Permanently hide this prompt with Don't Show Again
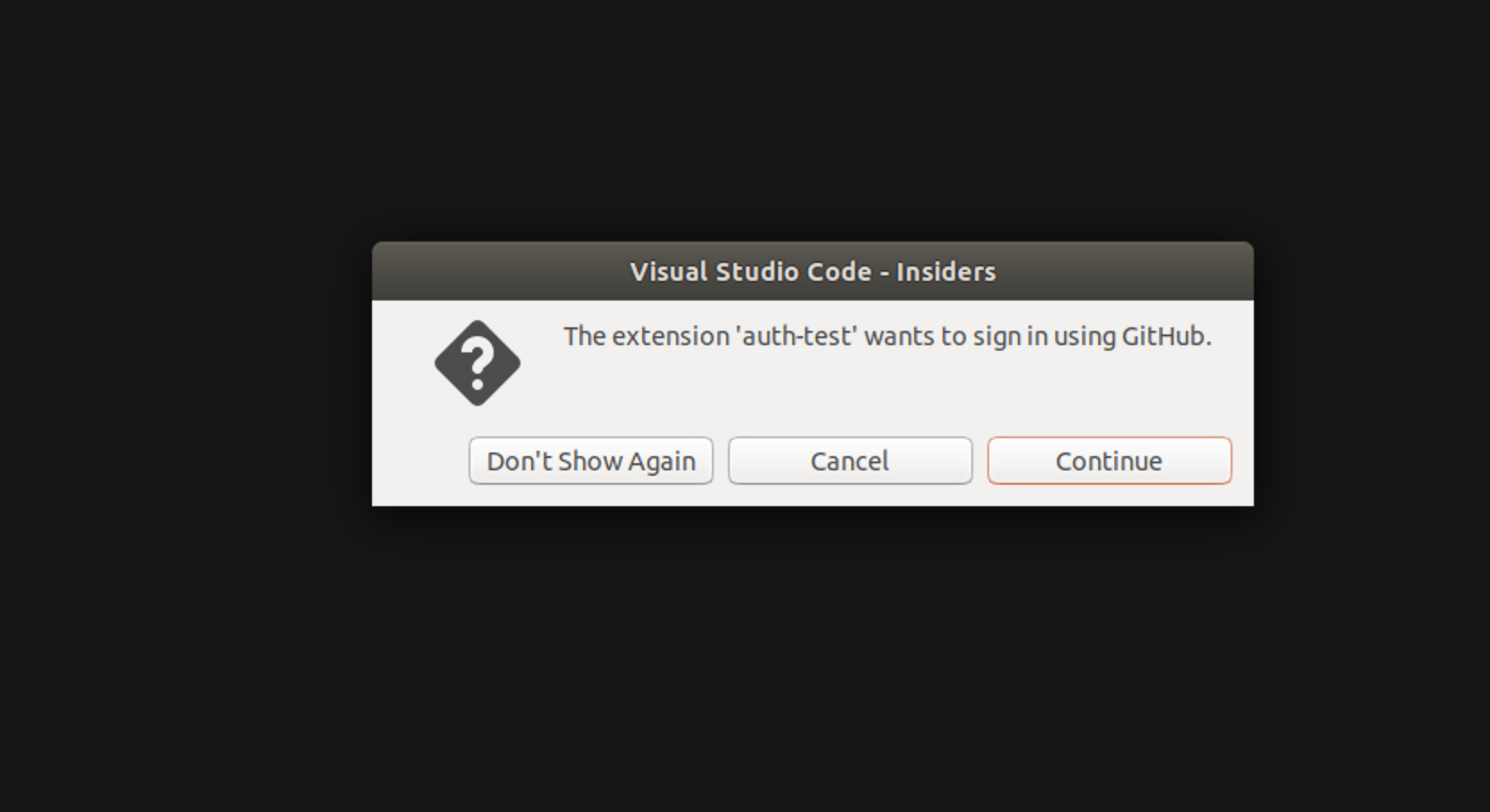Viewport: 1490px width, 812px height. tap(590, 461)
